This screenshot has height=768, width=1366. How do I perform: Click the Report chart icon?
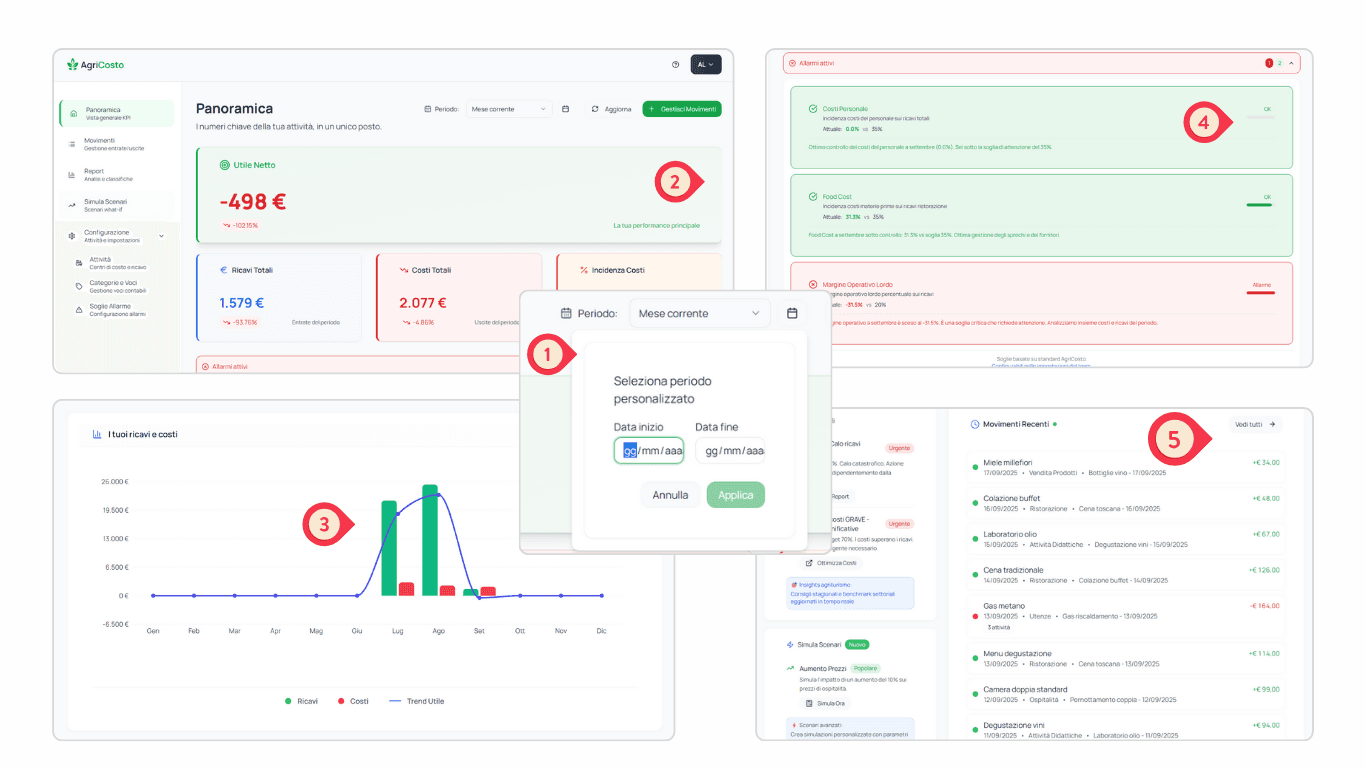tap(71, 175)
